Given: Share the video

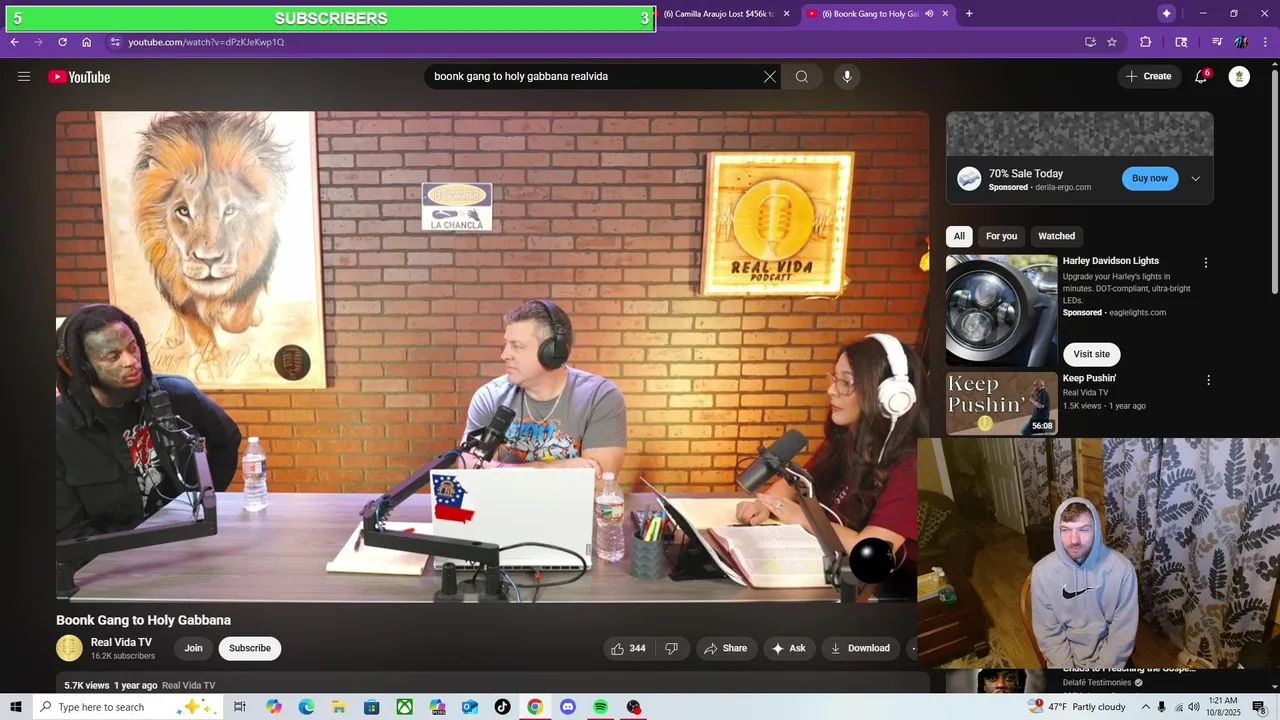Looking at the screenshot, I should (726, 648).
